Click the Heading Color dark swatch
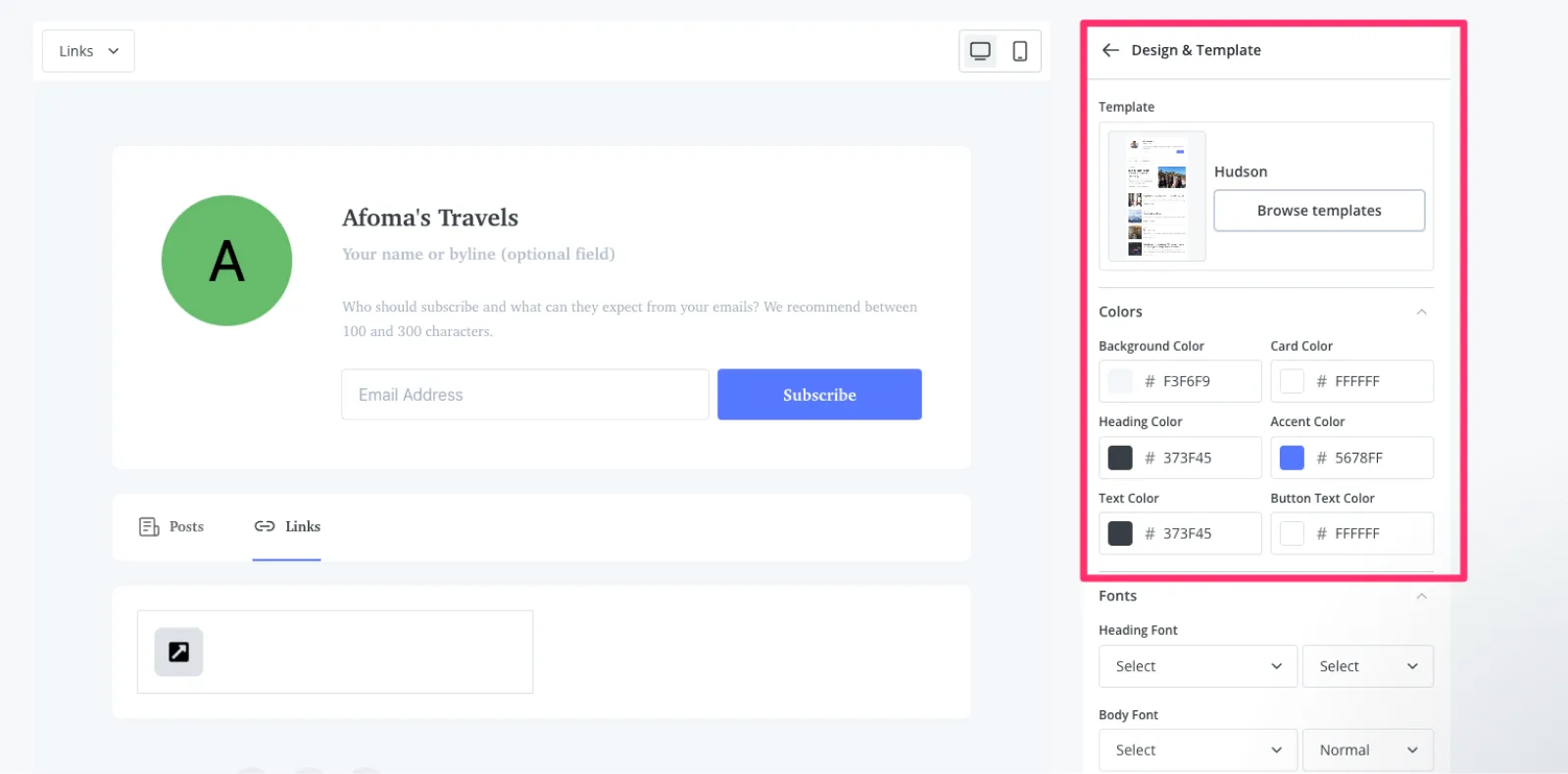The image size is (1568, 774). pyautogui.click(x=1120, y=458)
